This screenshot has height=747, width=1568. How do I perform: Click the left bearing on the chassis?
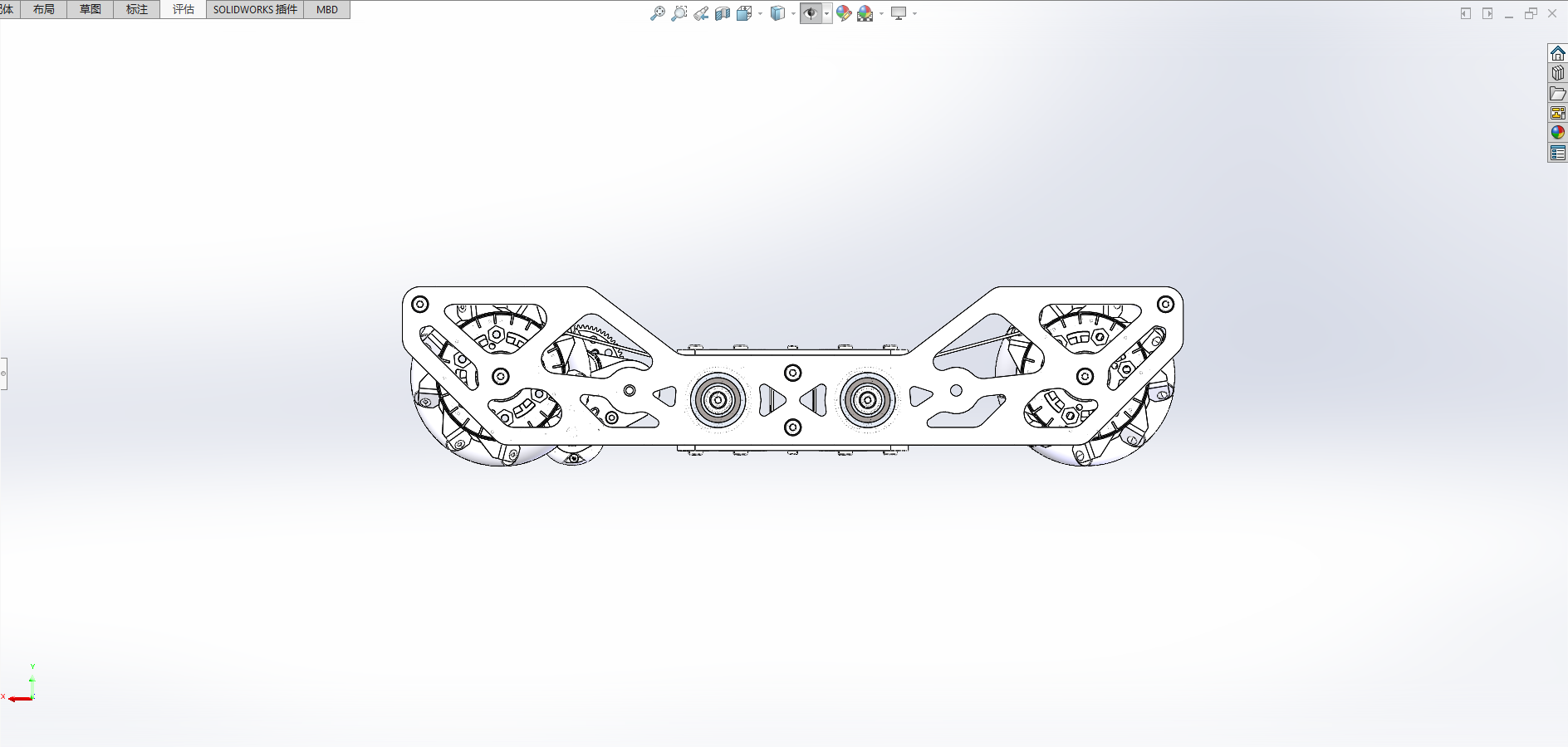point(718,400)
